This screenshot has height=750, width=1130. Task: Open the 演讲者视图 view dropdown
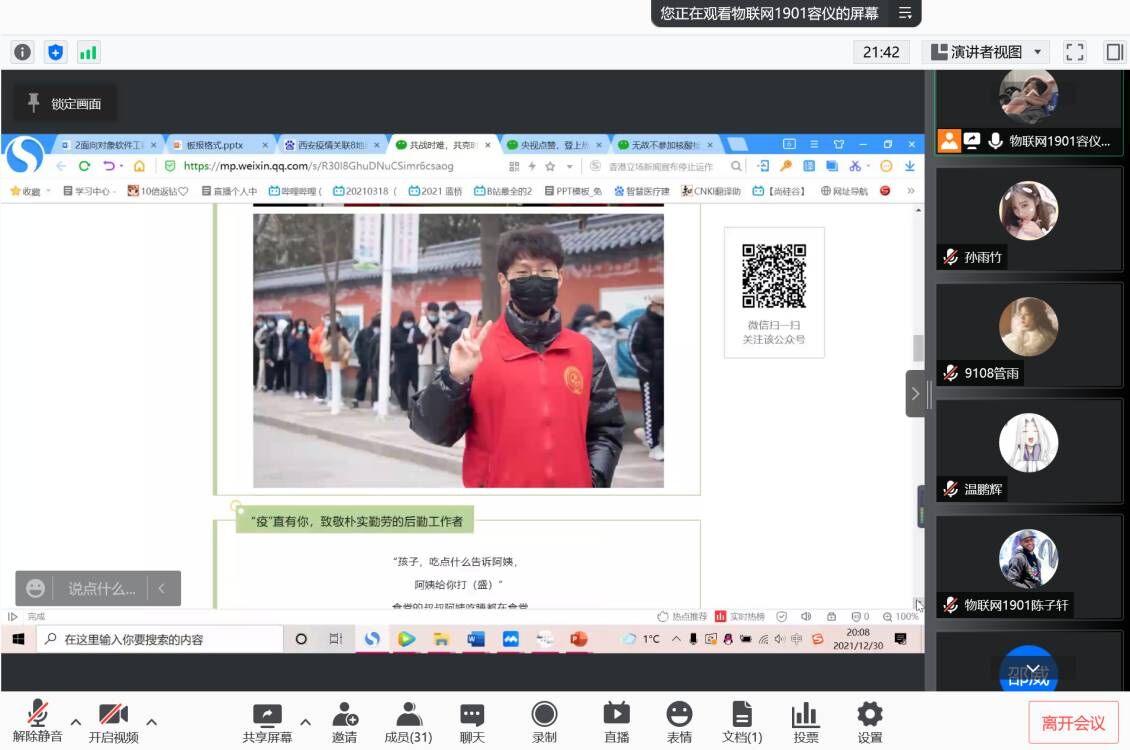986,52
